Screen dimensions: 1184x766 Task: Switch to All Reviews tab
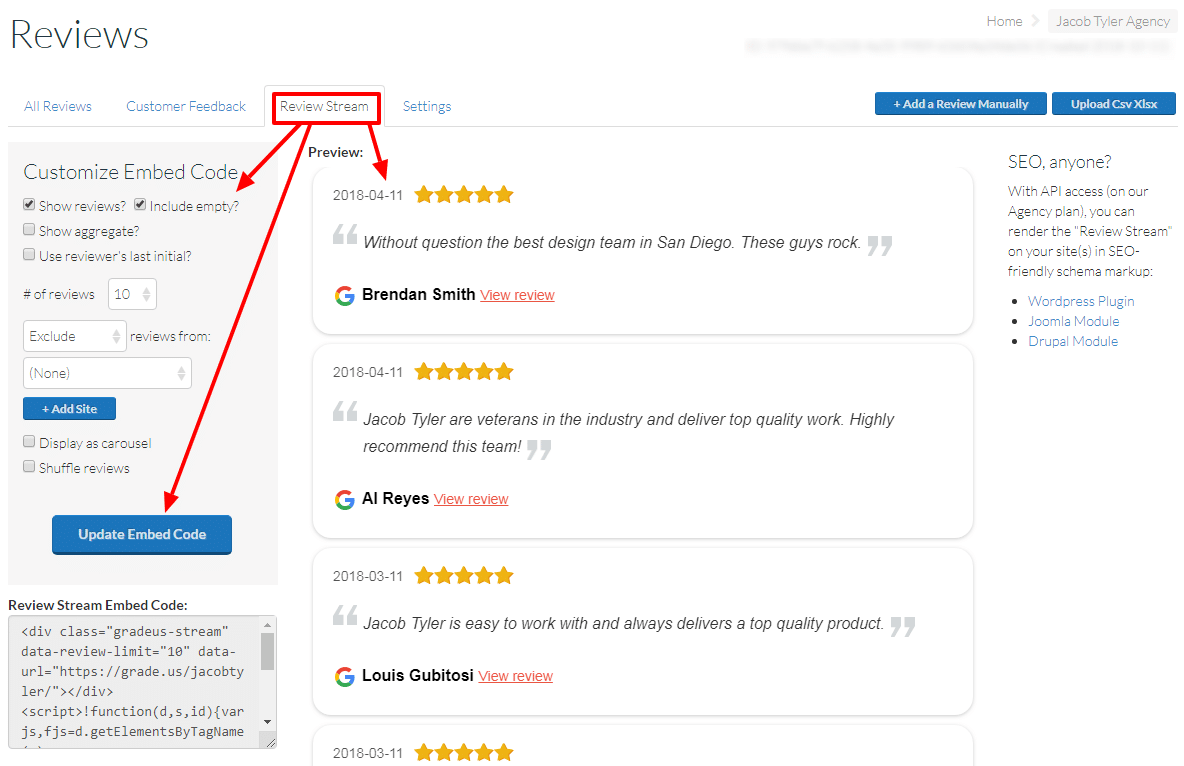[x=57, y=107]
